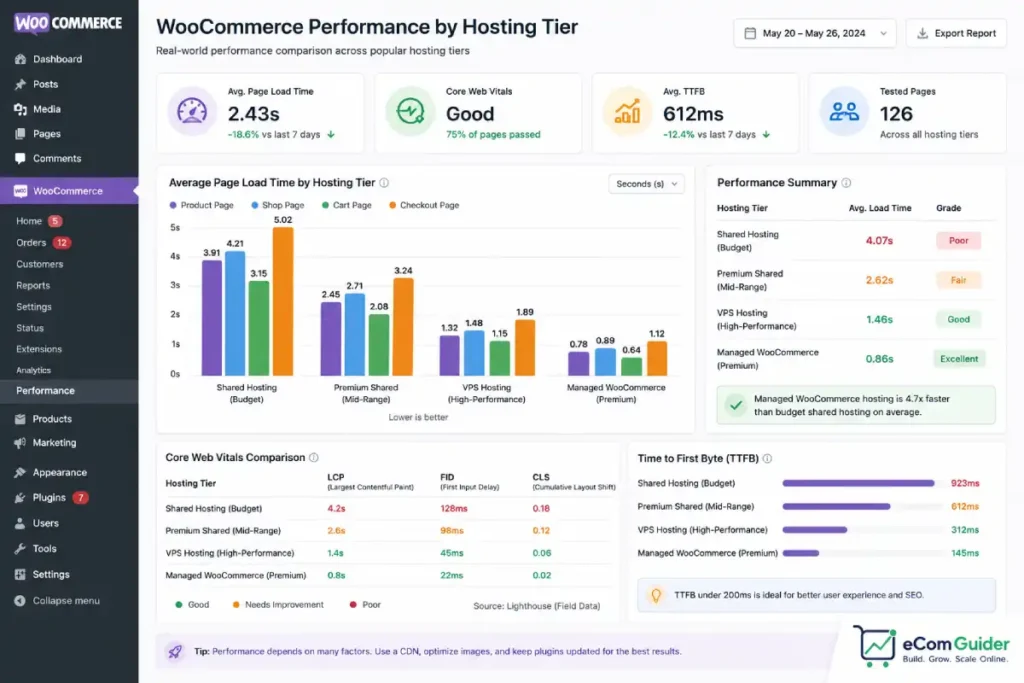
Task: Click the Plugins update badge 7
Action: (x=80, y=498)
